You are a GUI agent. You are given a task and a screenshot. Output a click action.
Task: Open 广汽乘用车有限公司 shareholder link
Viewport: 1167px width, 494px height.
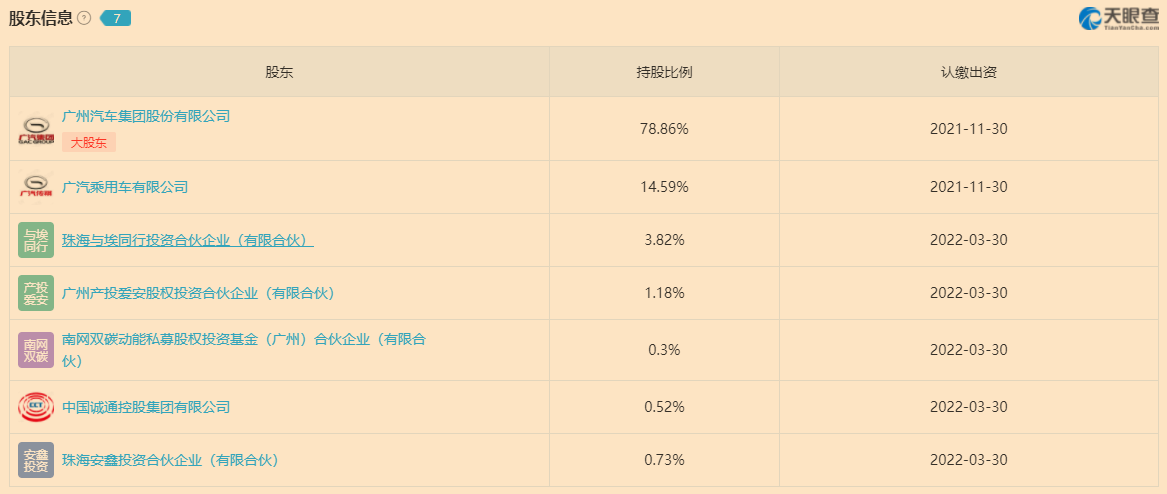click(125, 187)
